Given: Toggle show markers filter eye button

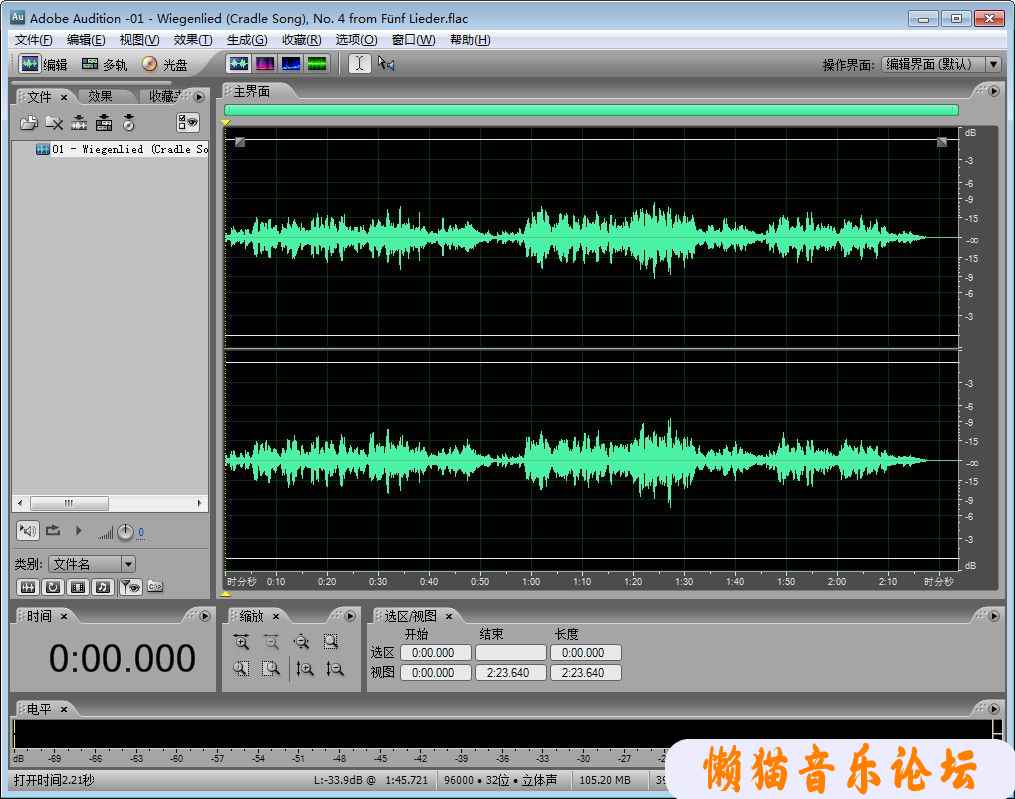Looking at the screenshot, I should tap(131, 587).
